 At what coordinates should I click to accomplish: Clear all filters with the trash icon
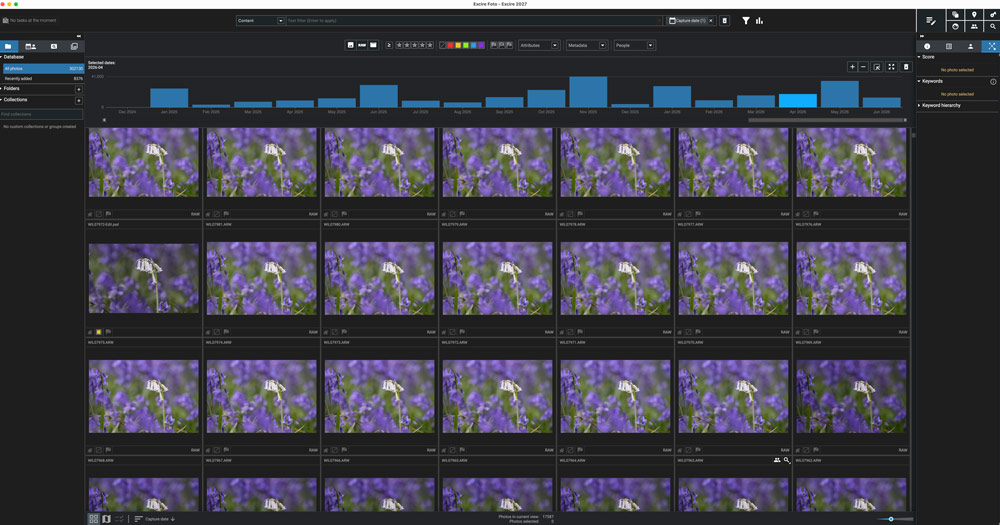pyautogui.click(x=724, y=20)
